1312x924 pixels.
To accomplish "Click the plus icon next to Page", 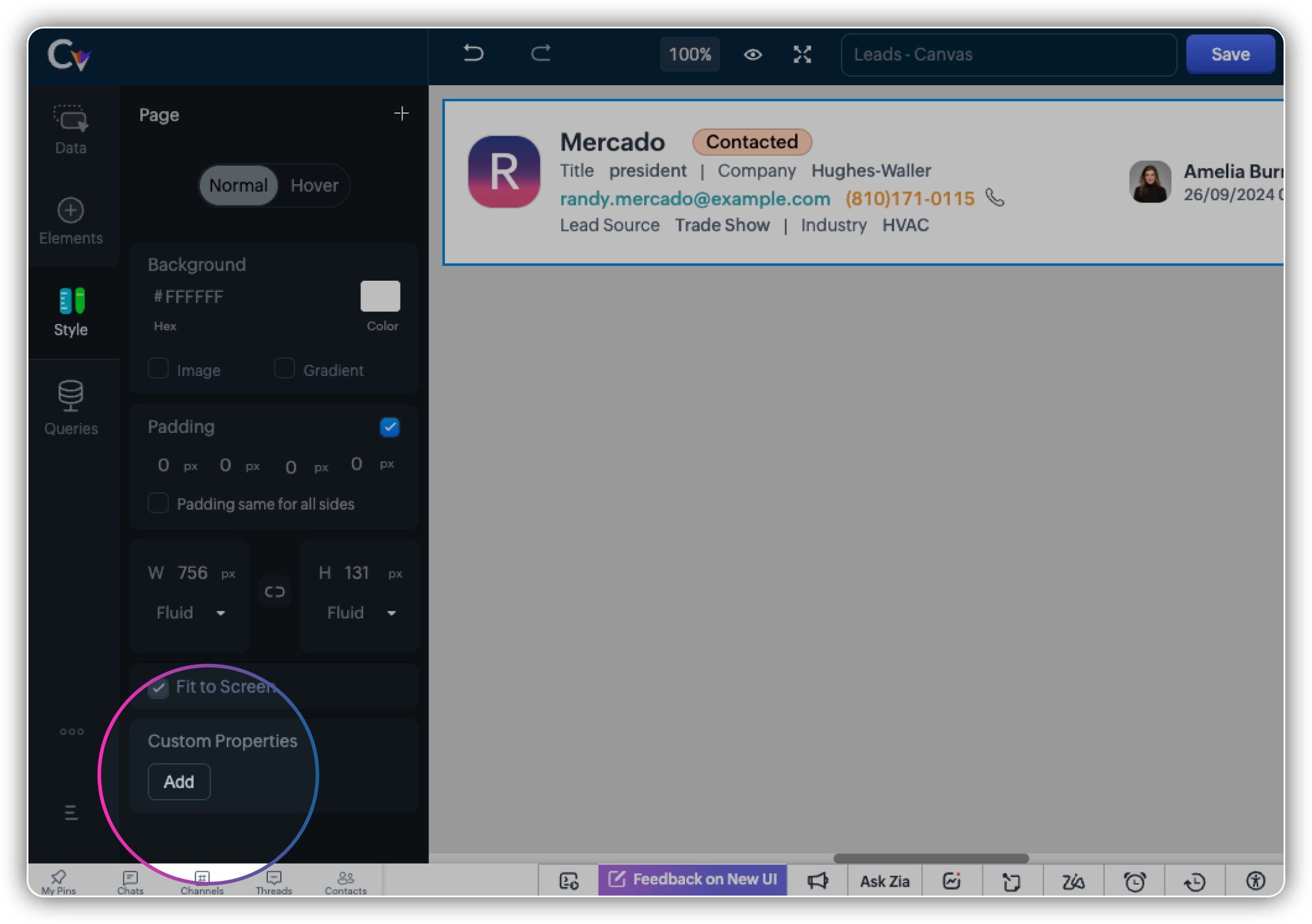I will point(401,113).
